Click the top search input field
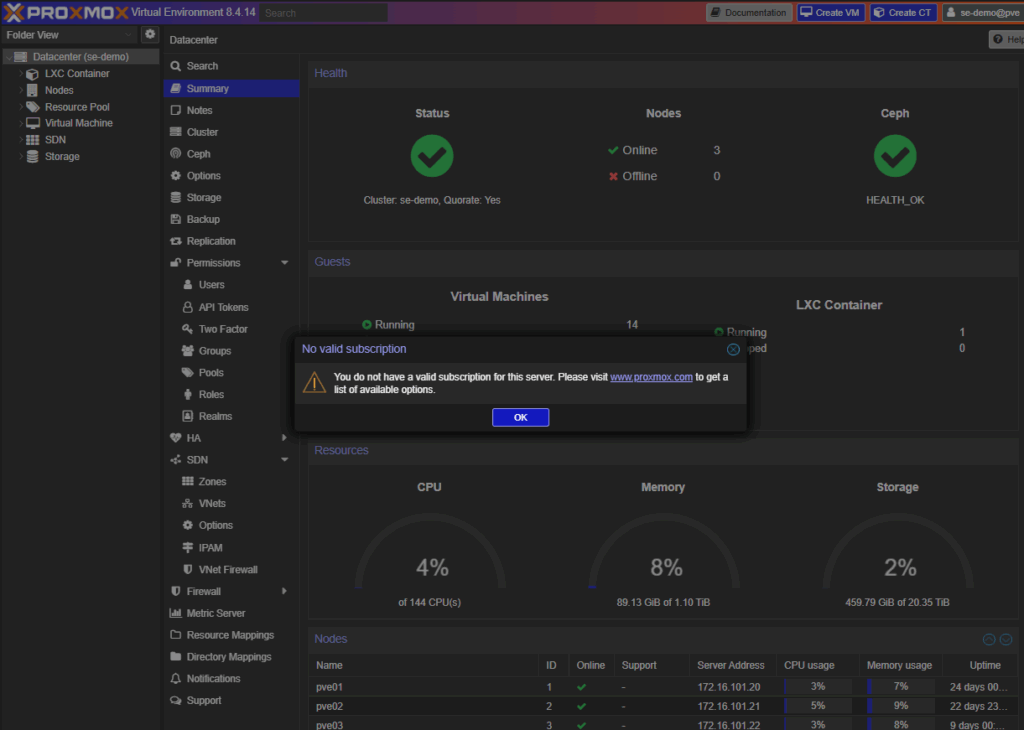The height and width of the screenshot is (730, 1024). coord(322,12)
